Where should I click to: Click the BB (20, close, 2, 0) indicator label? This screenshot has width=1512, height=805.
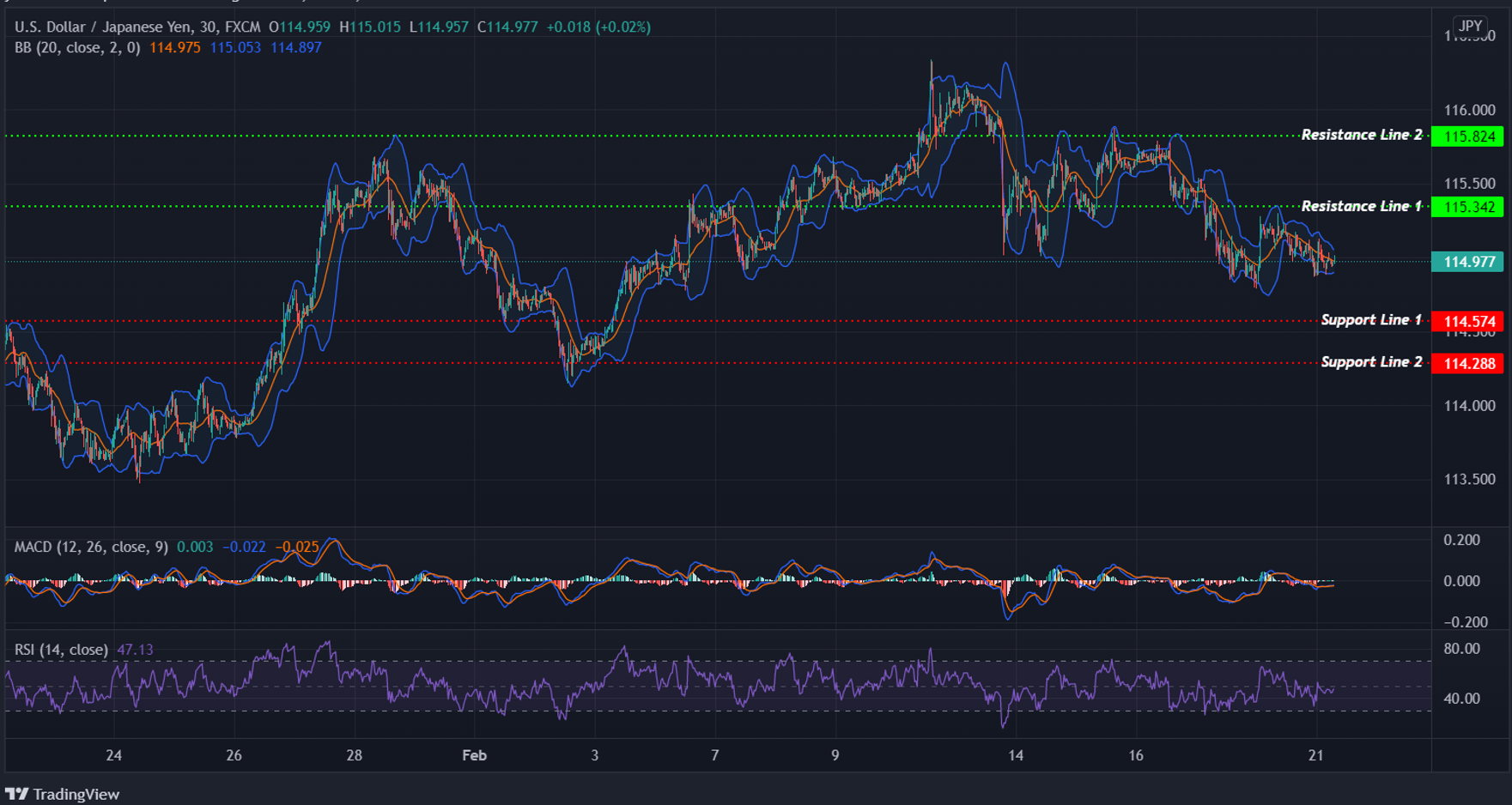77,47
